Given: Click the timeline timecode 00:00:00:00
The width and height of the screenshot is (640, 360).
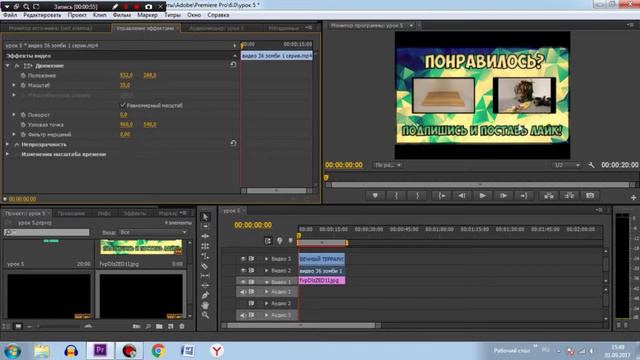Looking at the screenshot, I should [253, 225].
